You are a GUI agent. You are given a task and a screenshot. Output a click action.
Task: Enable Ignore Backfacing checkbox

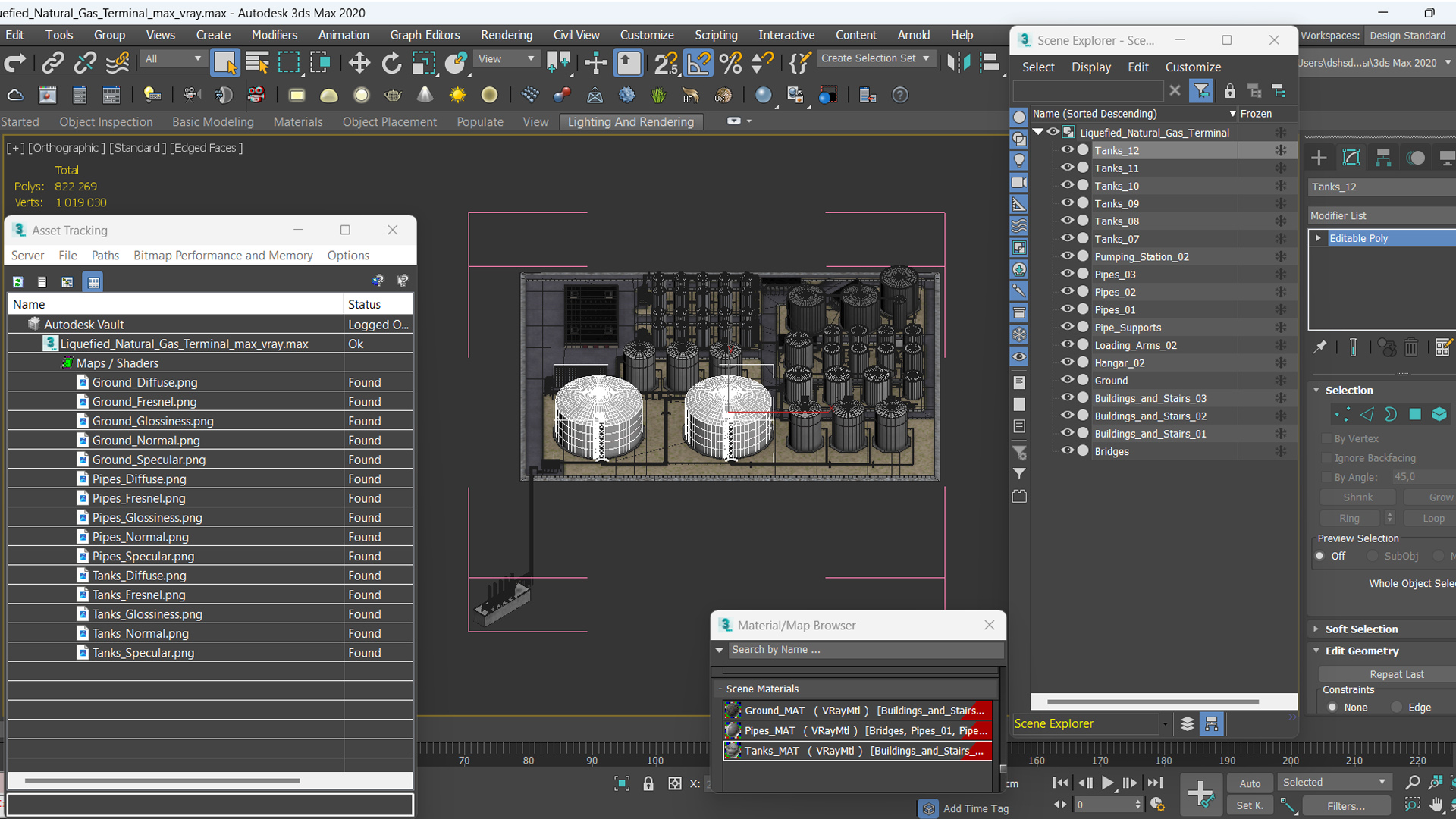pyautogui.click(x=1326, y=458)
